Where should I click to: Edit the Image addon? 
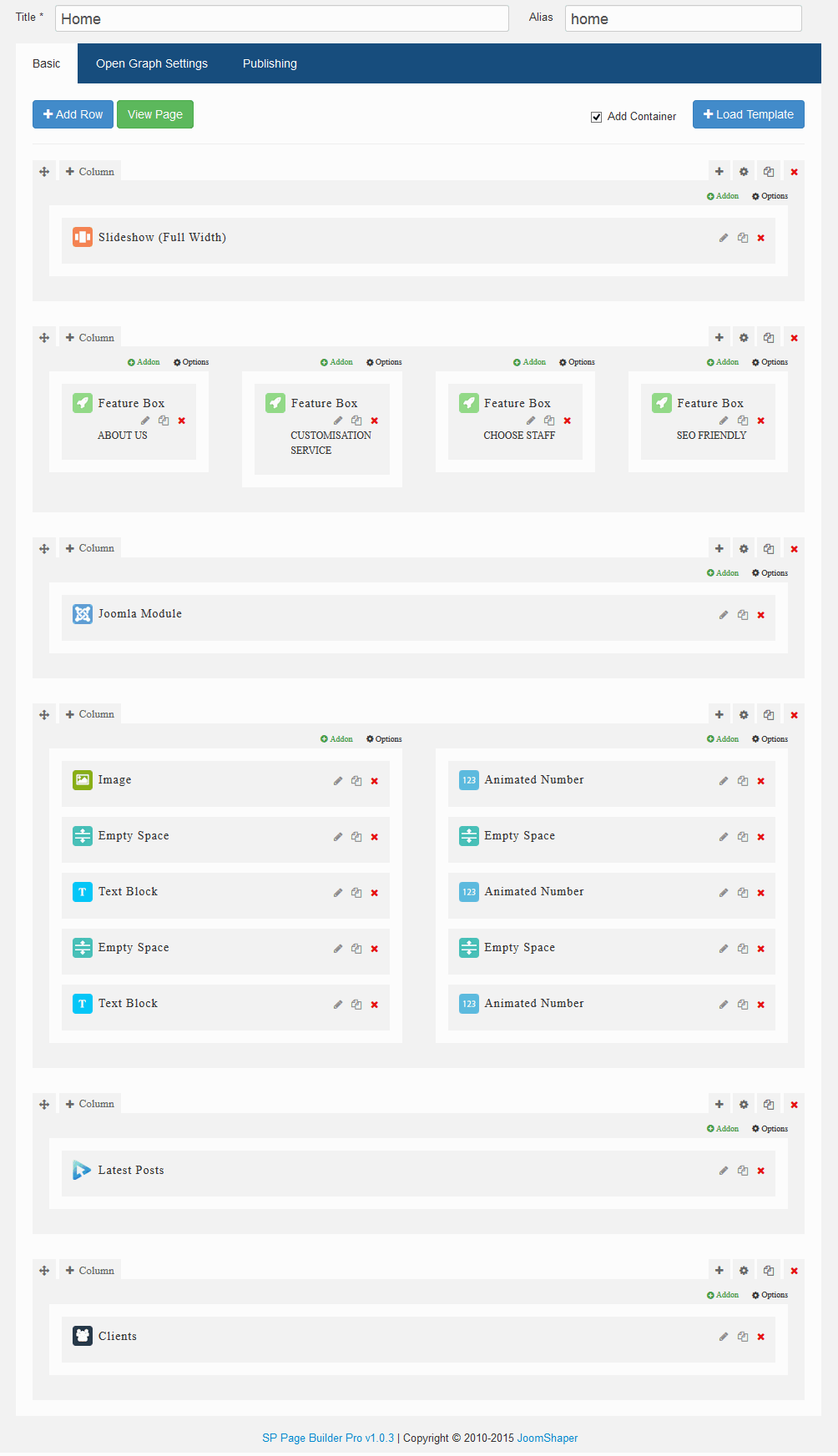click(x=338, y=781)
